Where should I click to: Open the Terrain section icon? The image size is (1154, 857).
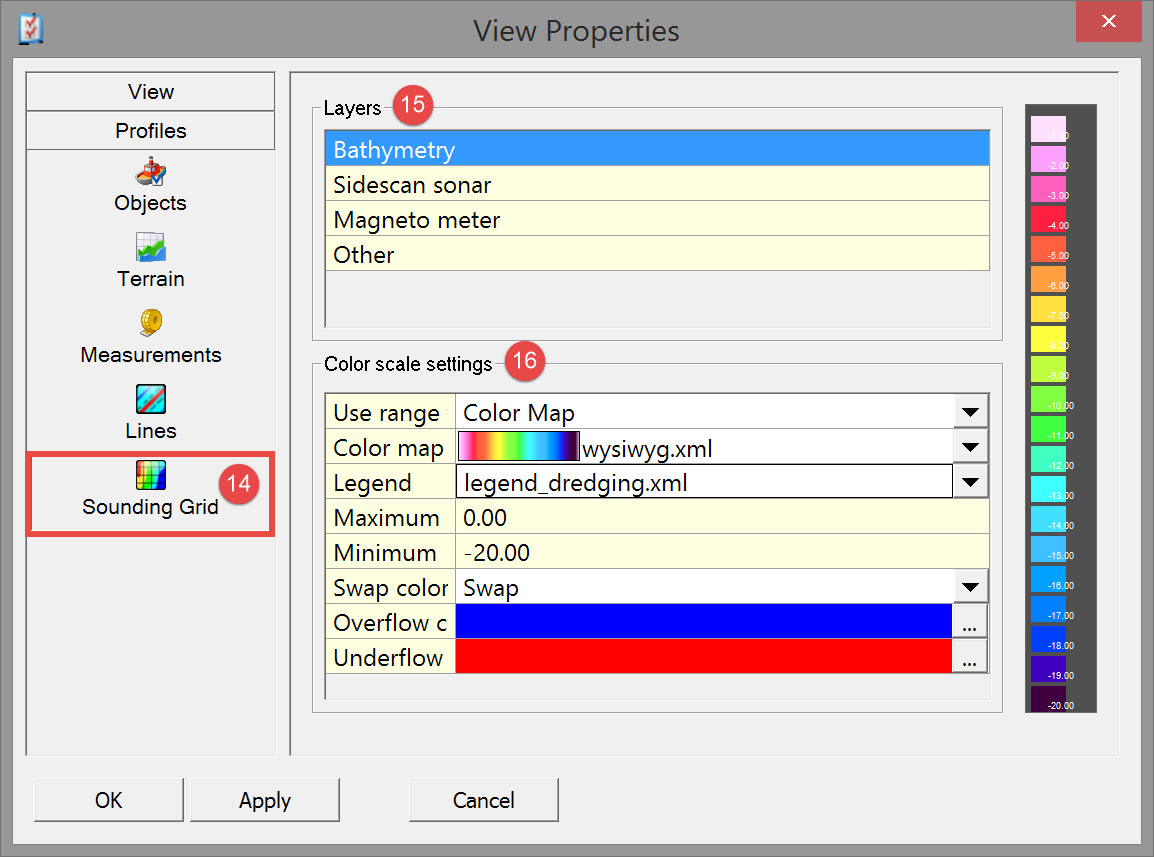(x=151, y=247)
